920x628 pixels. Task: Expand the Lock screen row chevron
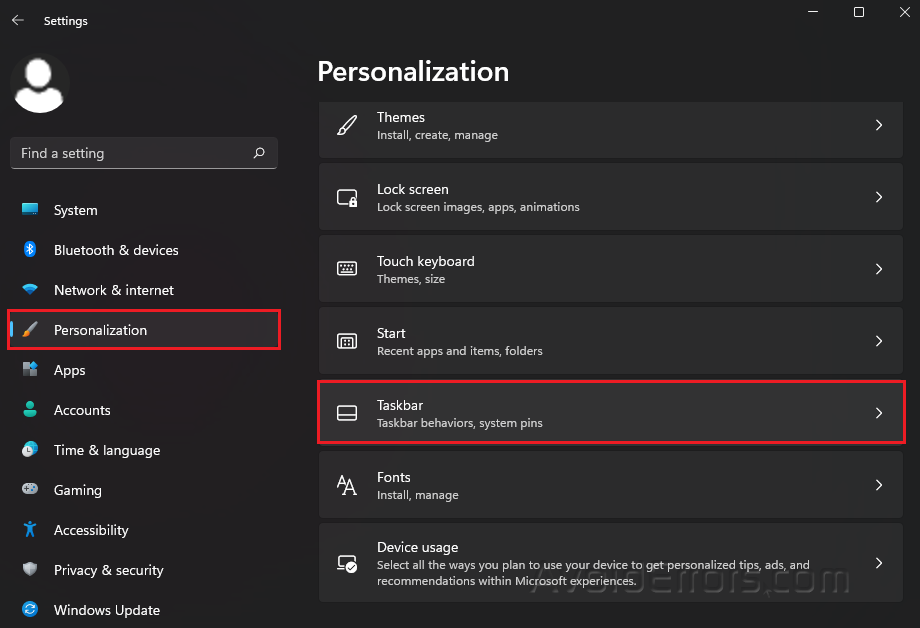(879, 197)
